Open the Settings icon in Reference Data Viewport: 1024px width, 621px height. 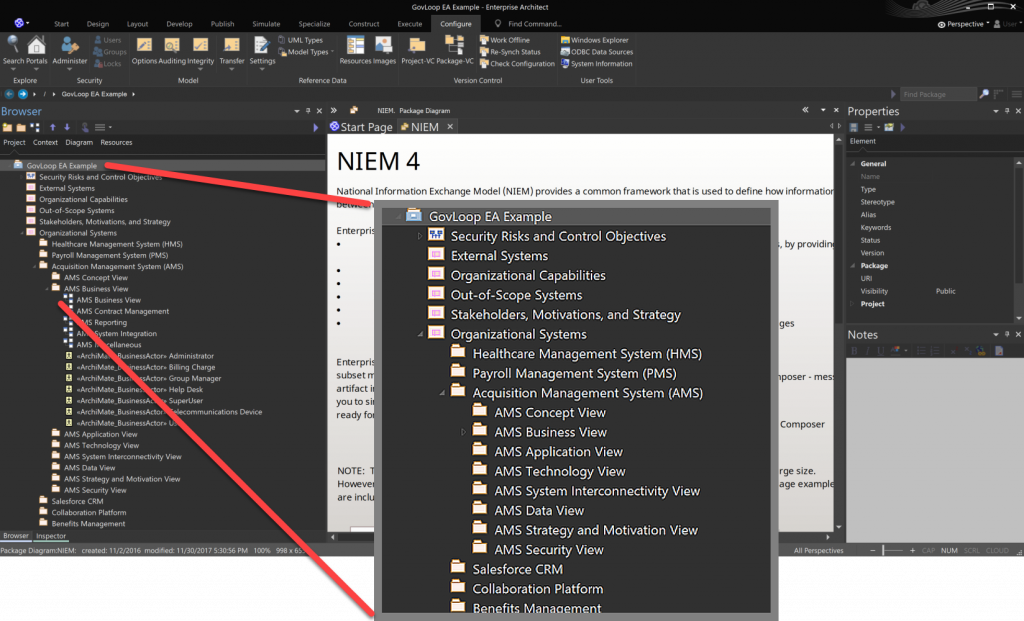click(x=262, y=51)
